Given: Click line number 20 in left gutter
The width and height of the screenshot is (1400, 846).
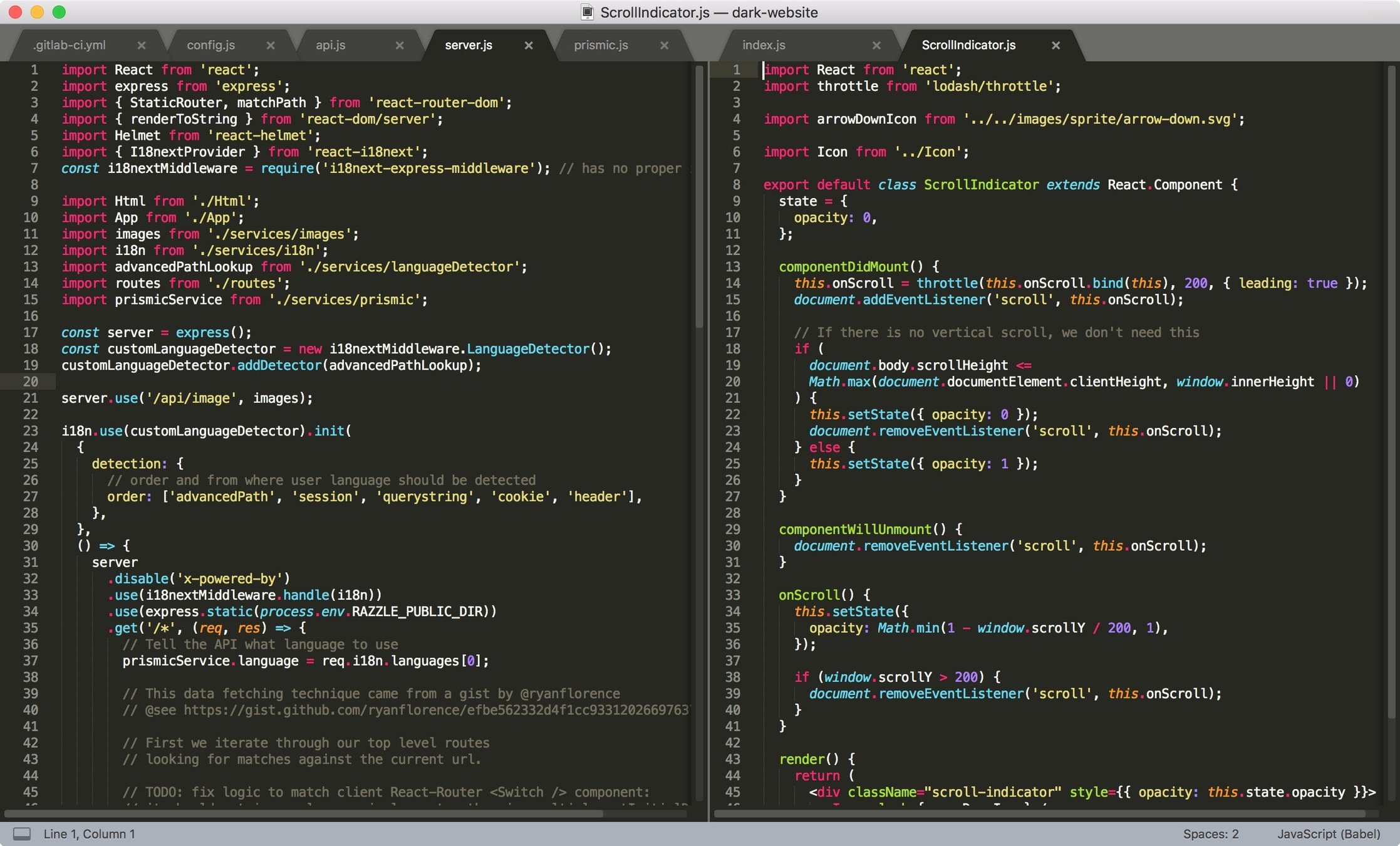Looking at the screenshot, I should [31, 382].
